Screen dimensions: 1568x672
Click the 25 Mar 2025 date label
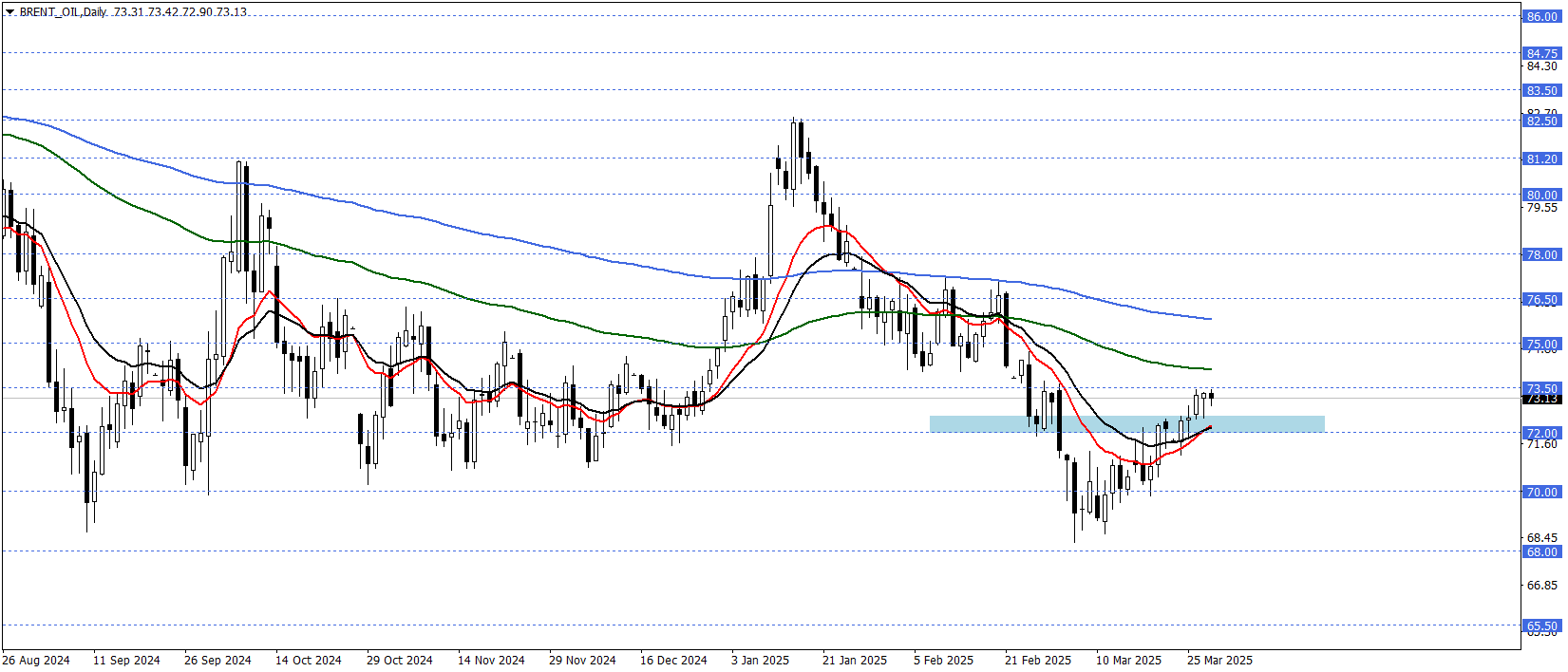[1219, 661]
